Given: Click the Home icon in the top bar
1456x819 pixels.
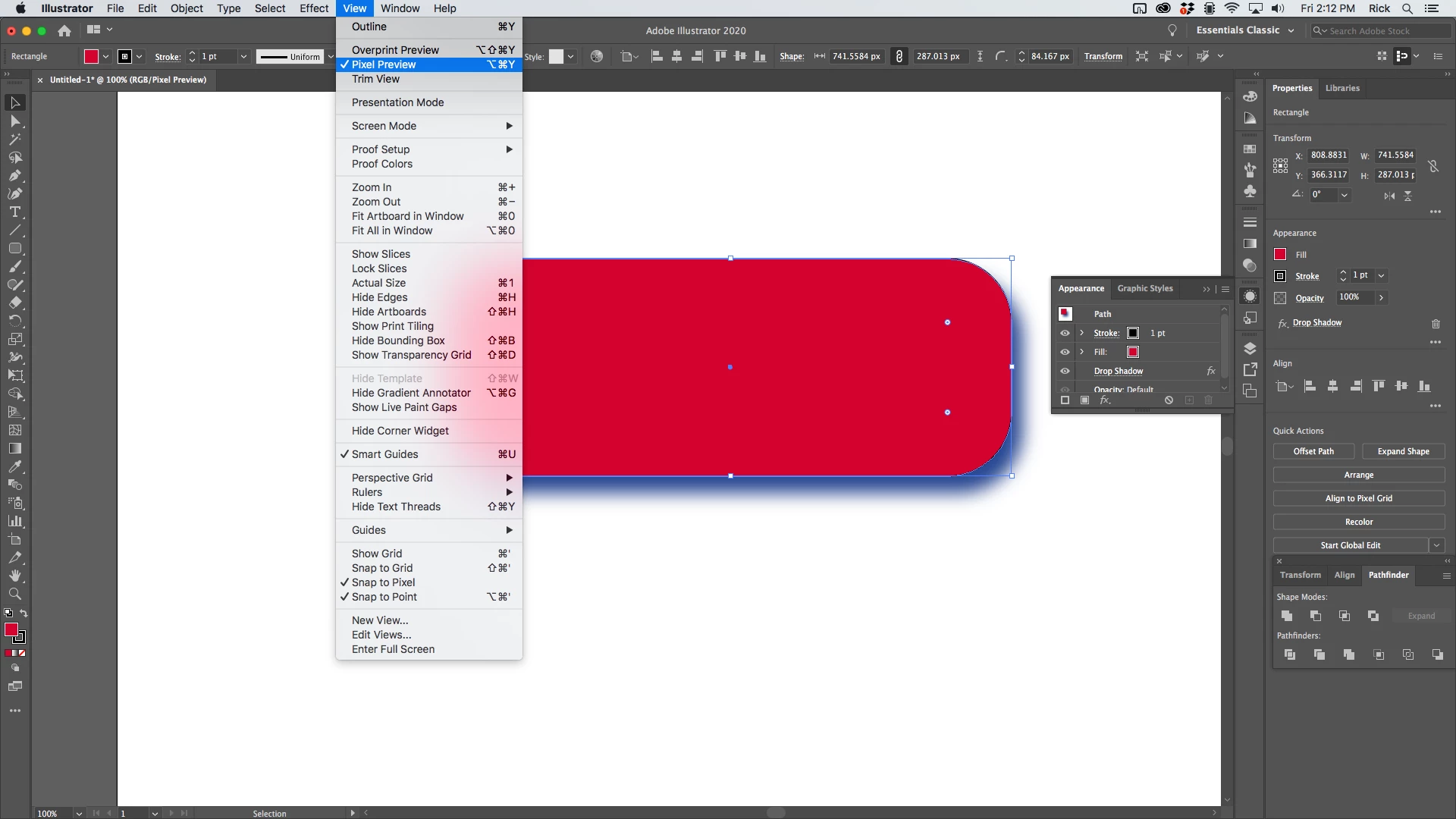Looking at the screenshot, I should (64, 30).
